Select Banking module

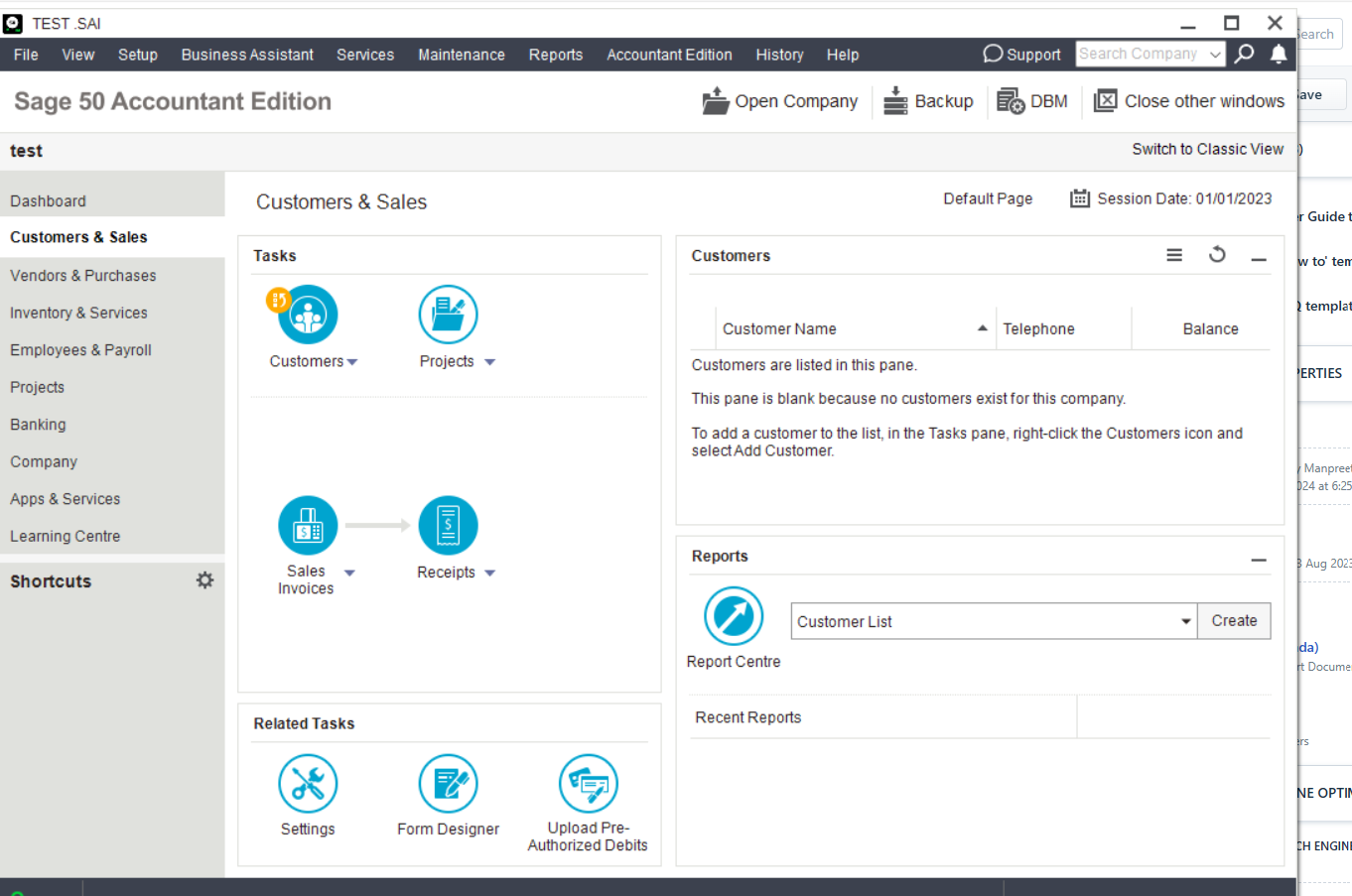[112, 424]
